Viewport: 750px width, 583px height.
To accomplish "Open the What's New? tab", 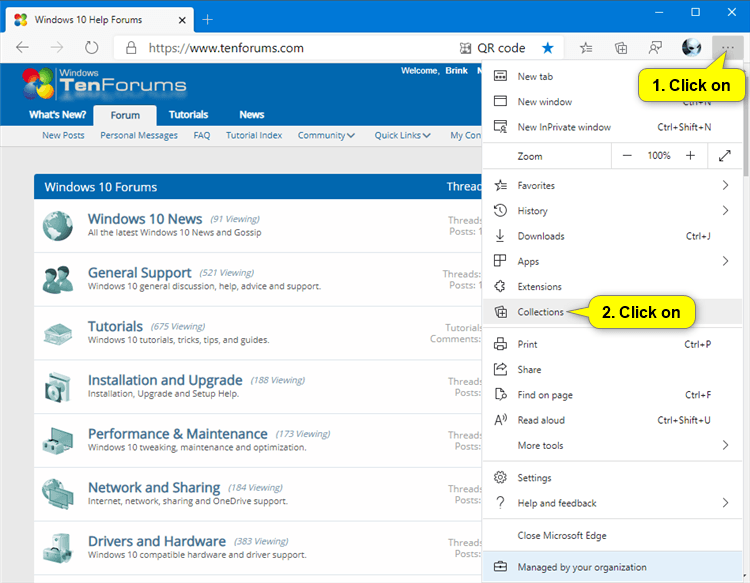I will pyautogui.click(x=57, y=115).
